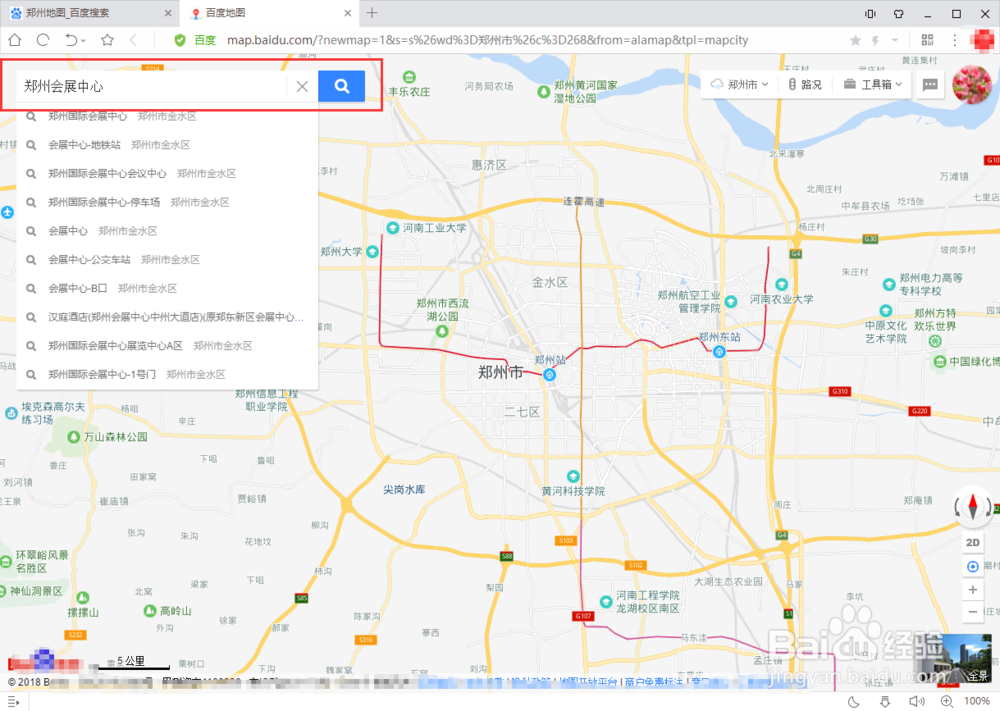Click the compass to reset map orientation

(971, 507)
